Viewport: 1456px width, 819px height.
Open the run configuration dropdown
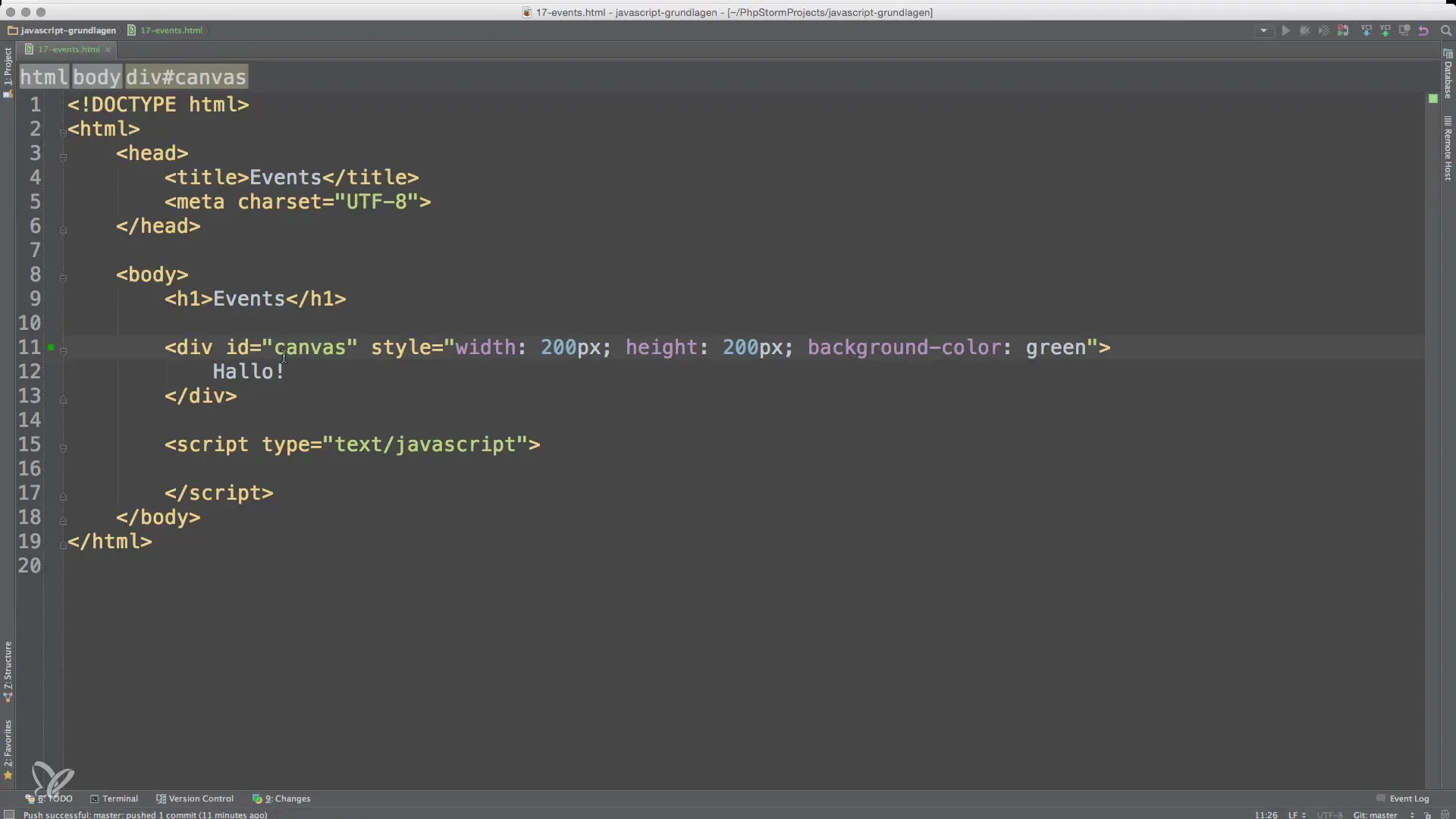point(1263,31)
